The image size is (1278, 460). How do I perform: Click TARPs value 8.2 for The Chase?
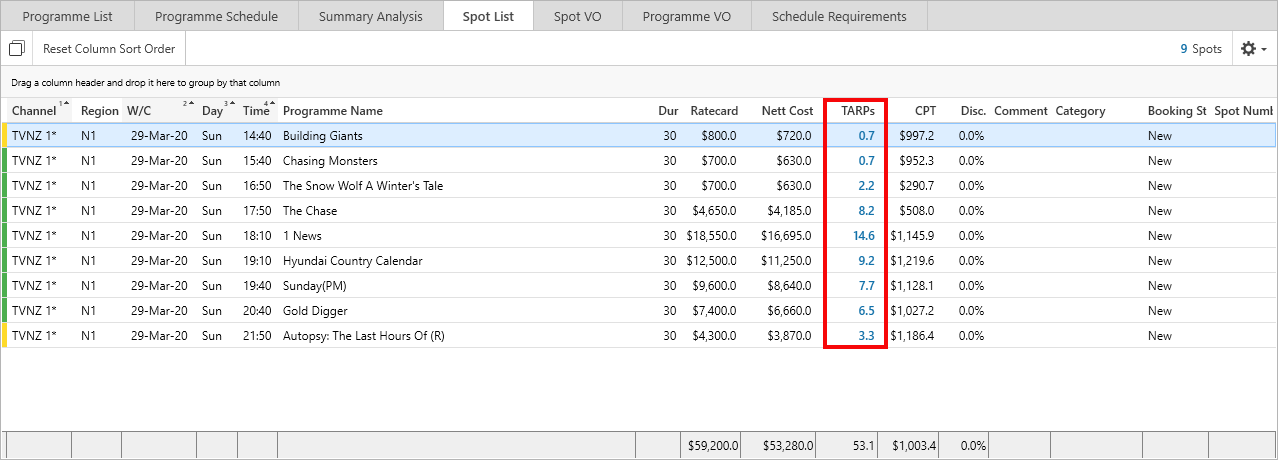[x=866, y=211]
